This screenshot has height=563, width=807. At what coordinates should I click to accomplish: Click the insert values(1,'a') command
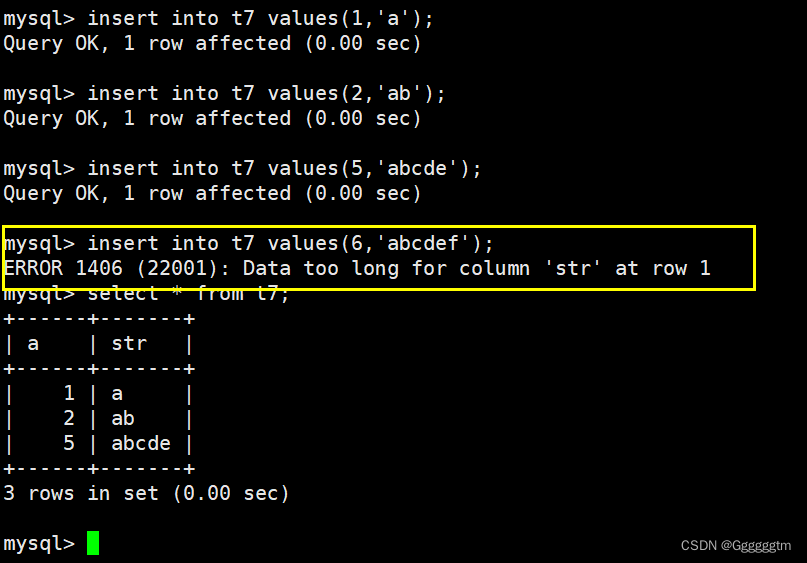pos(218,19)
